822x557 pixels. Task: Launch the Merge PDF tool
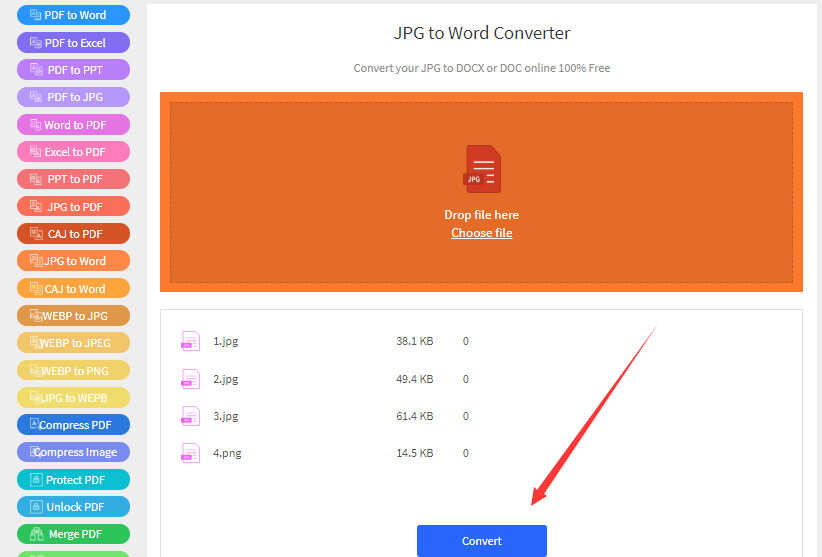73,534
